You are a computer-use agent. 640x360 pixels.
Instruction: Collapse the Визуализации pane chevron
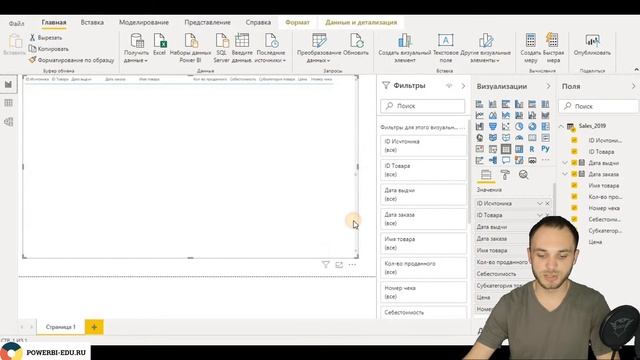pyautogui.click(x=548, y=86)
